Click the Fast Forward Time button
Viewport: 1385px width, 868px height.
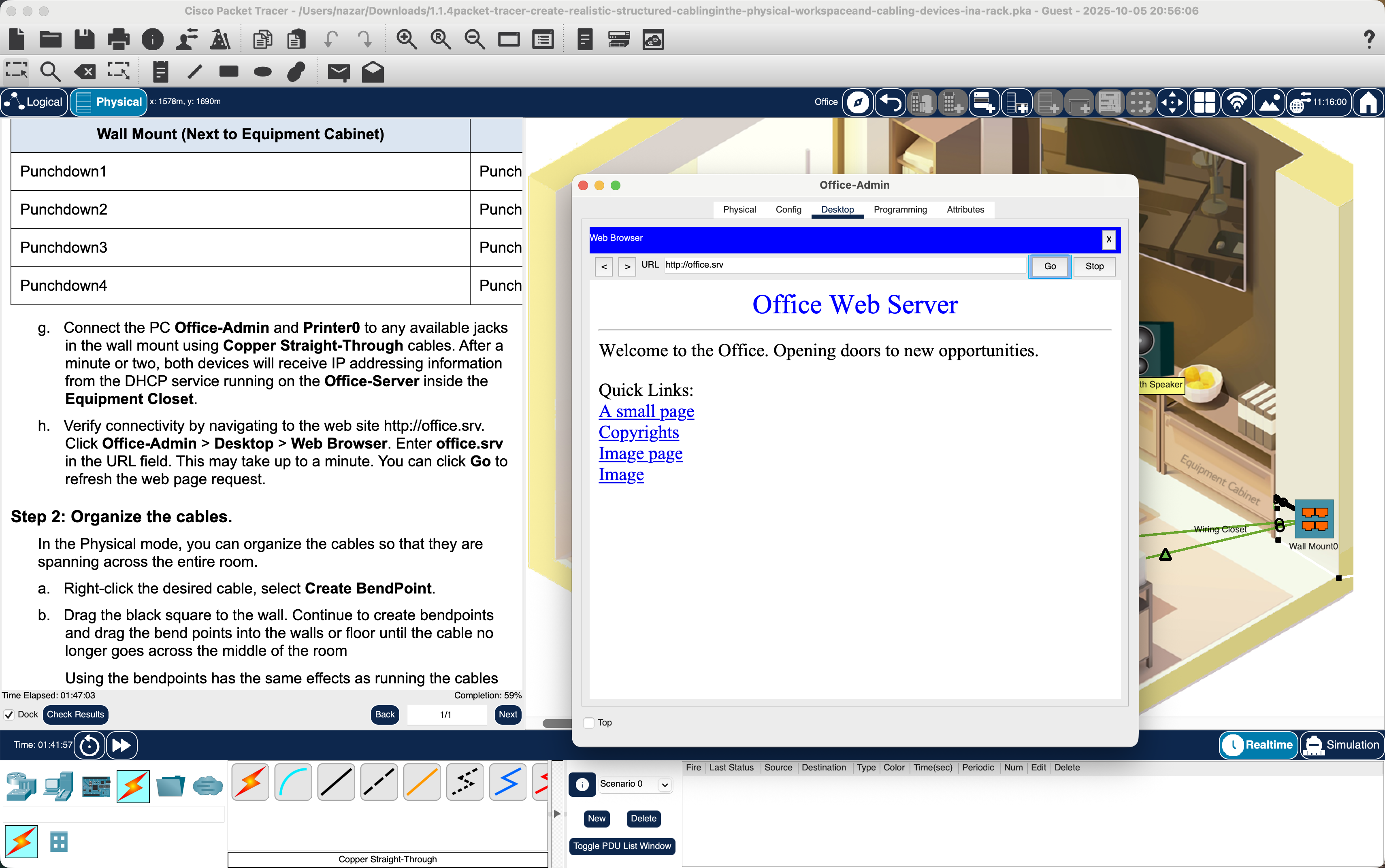click(122, 745)
